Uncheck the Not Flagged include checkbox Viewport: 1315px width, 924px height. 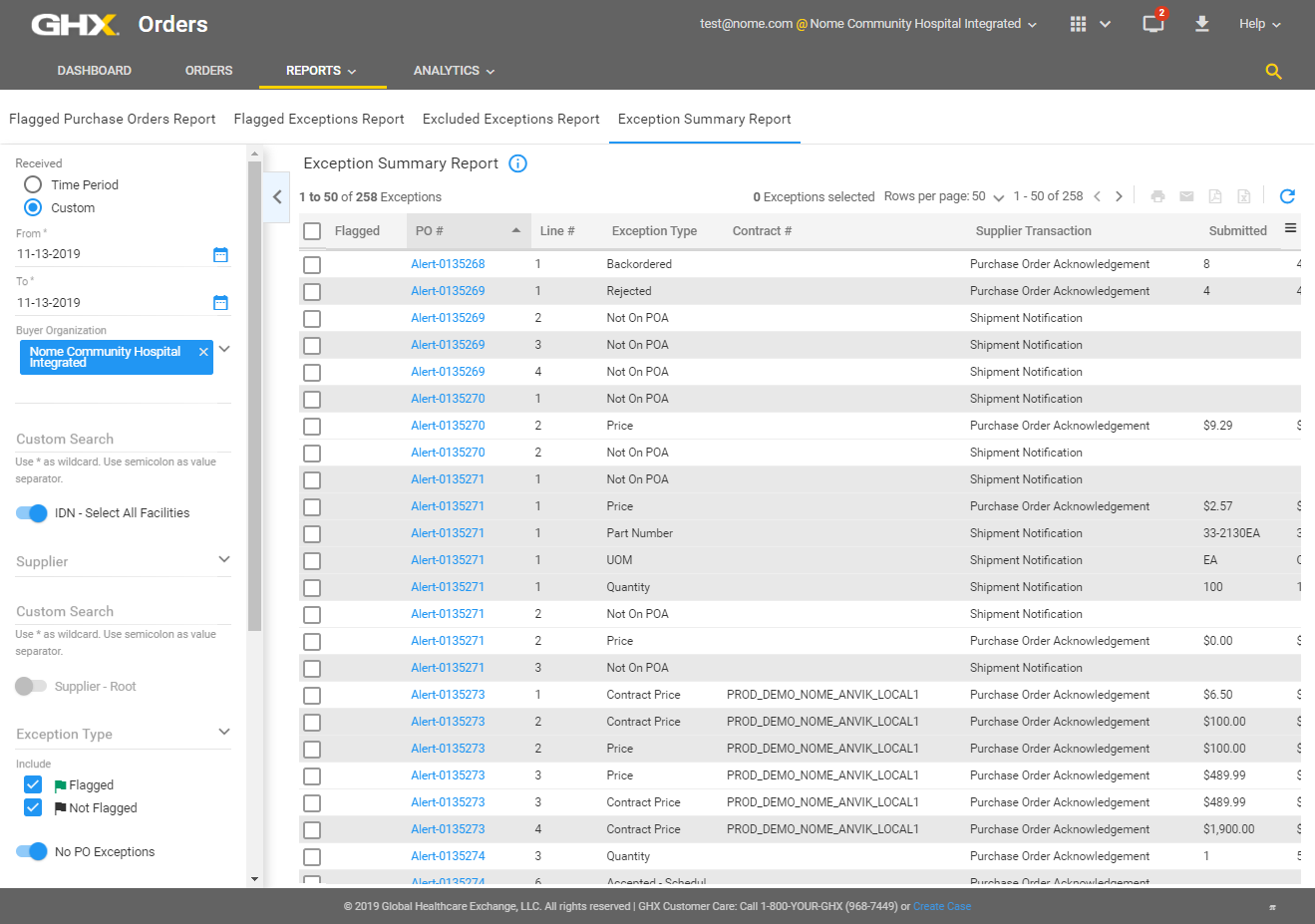(33, 807)
